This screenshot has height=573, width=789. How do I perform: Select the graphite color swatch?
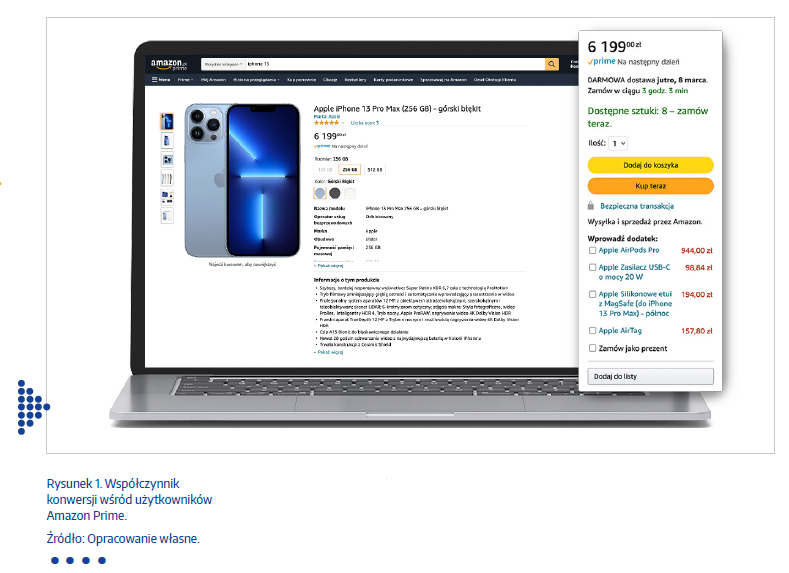click(335, 193)
